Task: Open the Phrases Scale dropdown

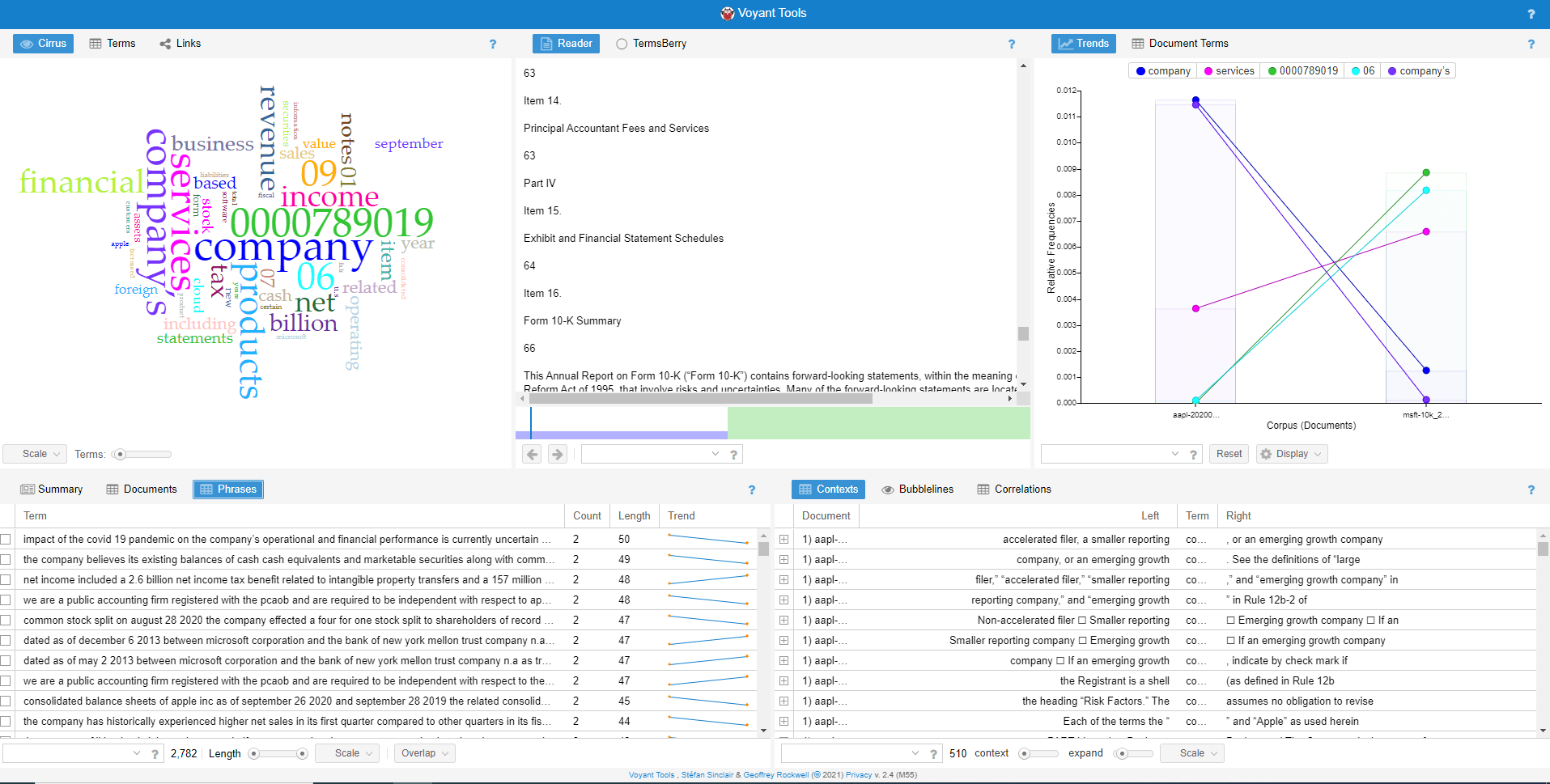Action: (347, 753)
